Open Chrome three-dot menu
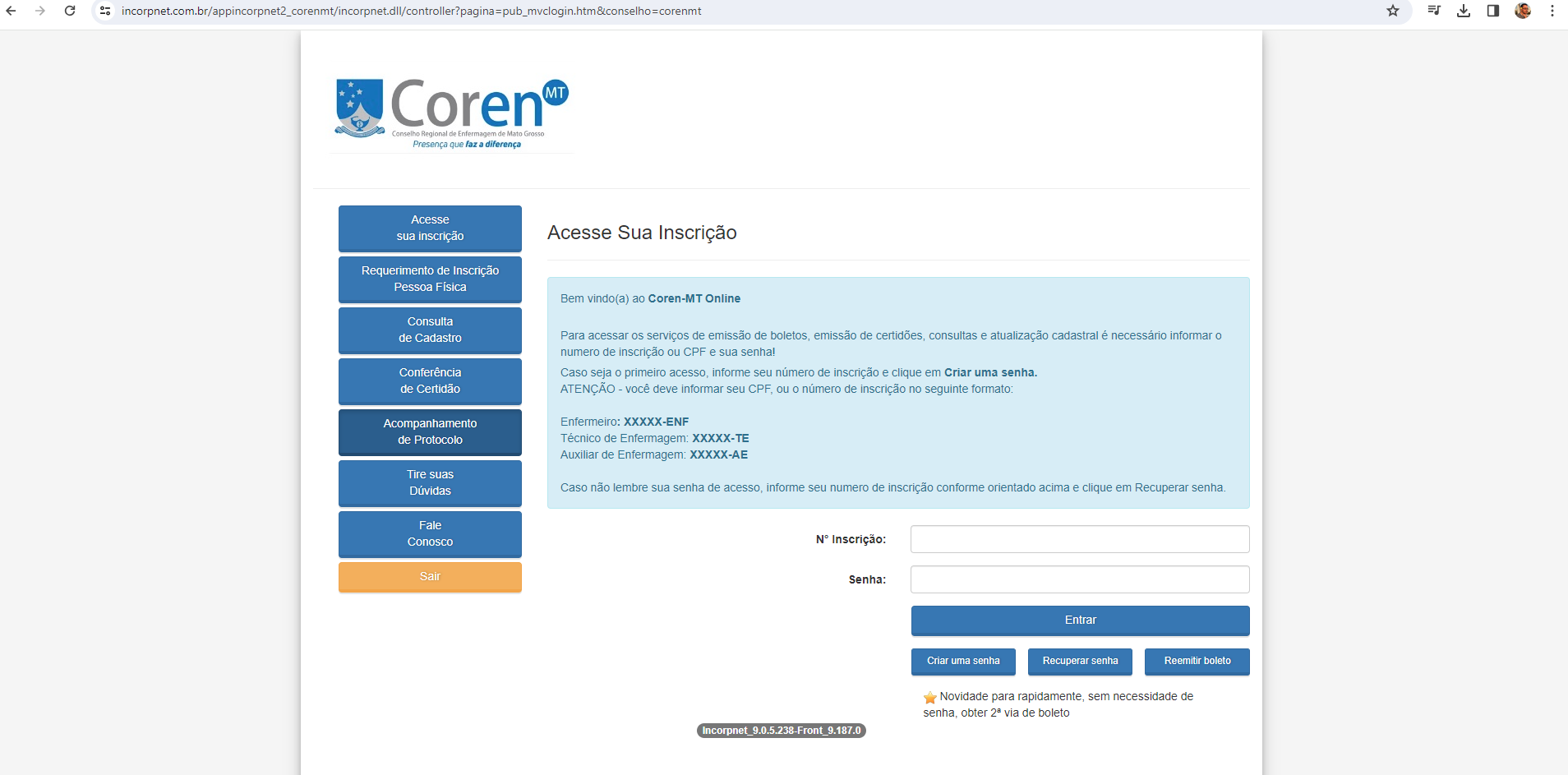The height and width of the screenshot is (775, 1568). tap(1552, 11)
